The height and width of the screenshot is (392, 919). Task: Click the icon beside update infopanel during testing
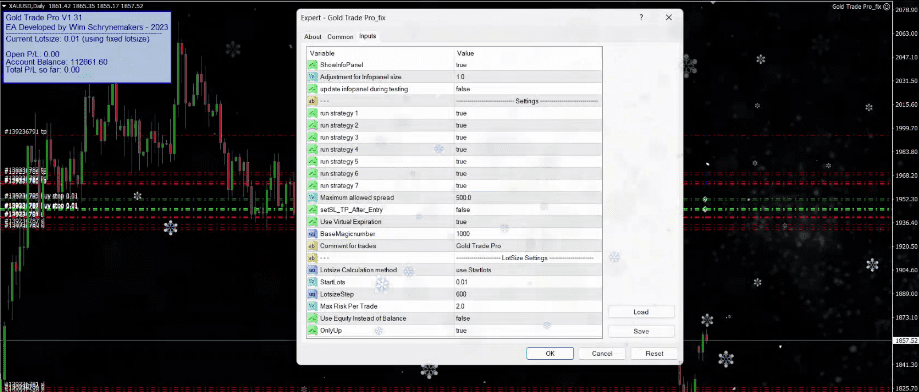coord(313,89)
